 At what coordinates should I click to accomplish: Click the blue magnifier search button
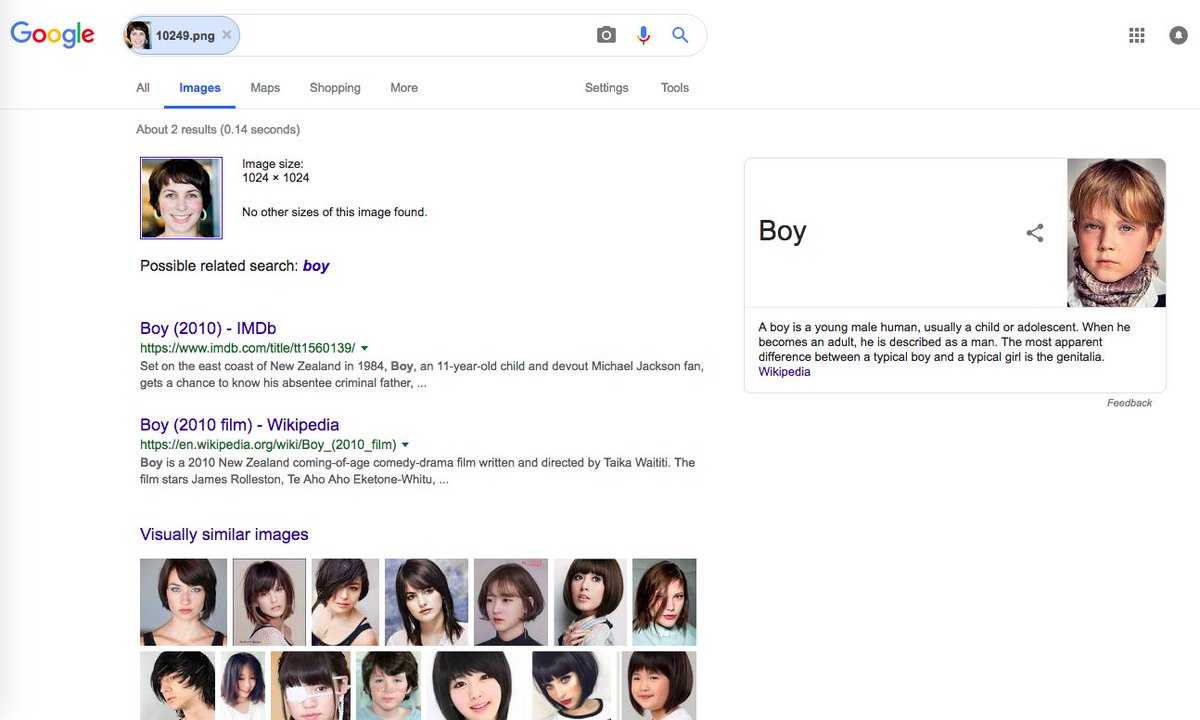coord(680,35)
